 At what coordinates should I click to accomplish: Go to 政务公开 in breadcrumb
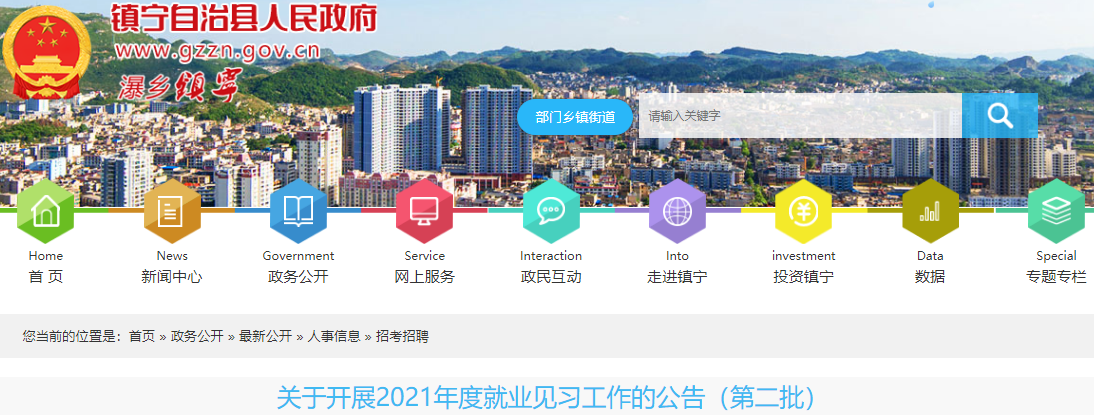(197, 337)
